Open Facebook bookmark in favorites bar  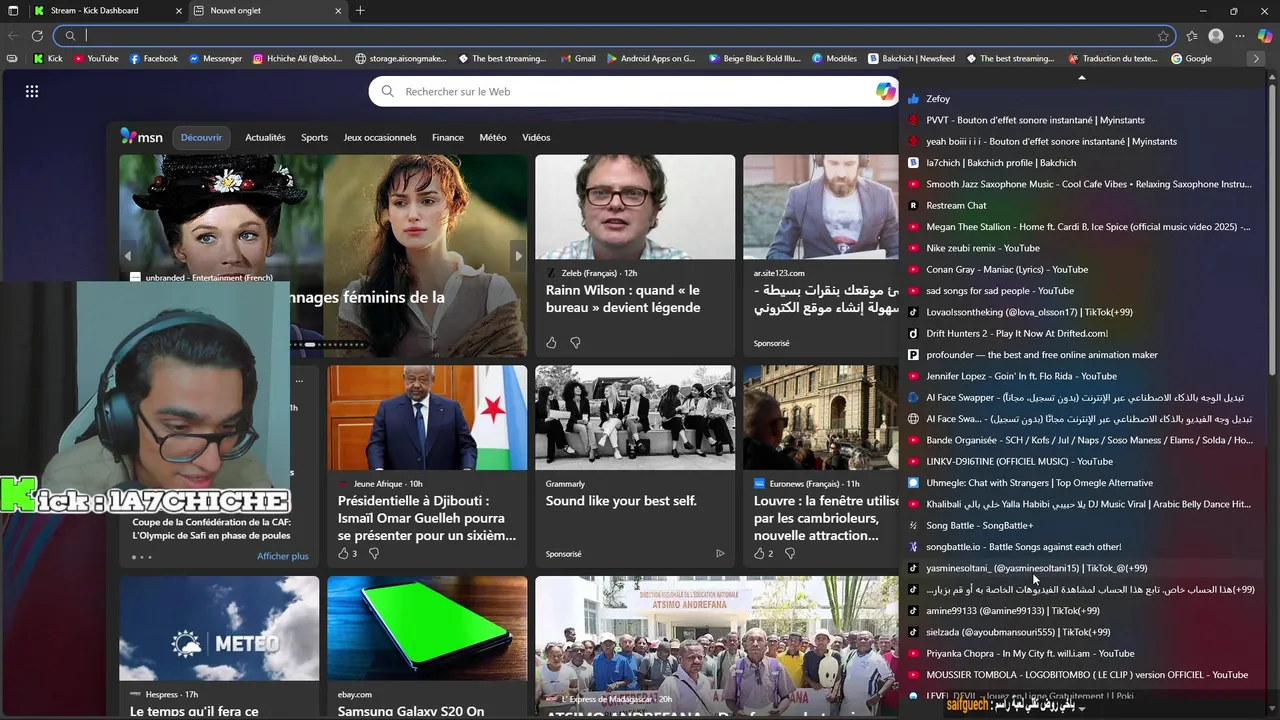153,58
